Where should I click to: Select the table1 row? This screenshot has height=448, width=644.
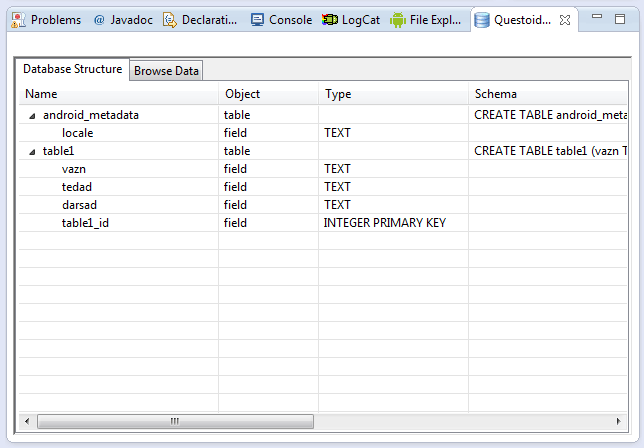pyautogui.click(x=323, y=151)
